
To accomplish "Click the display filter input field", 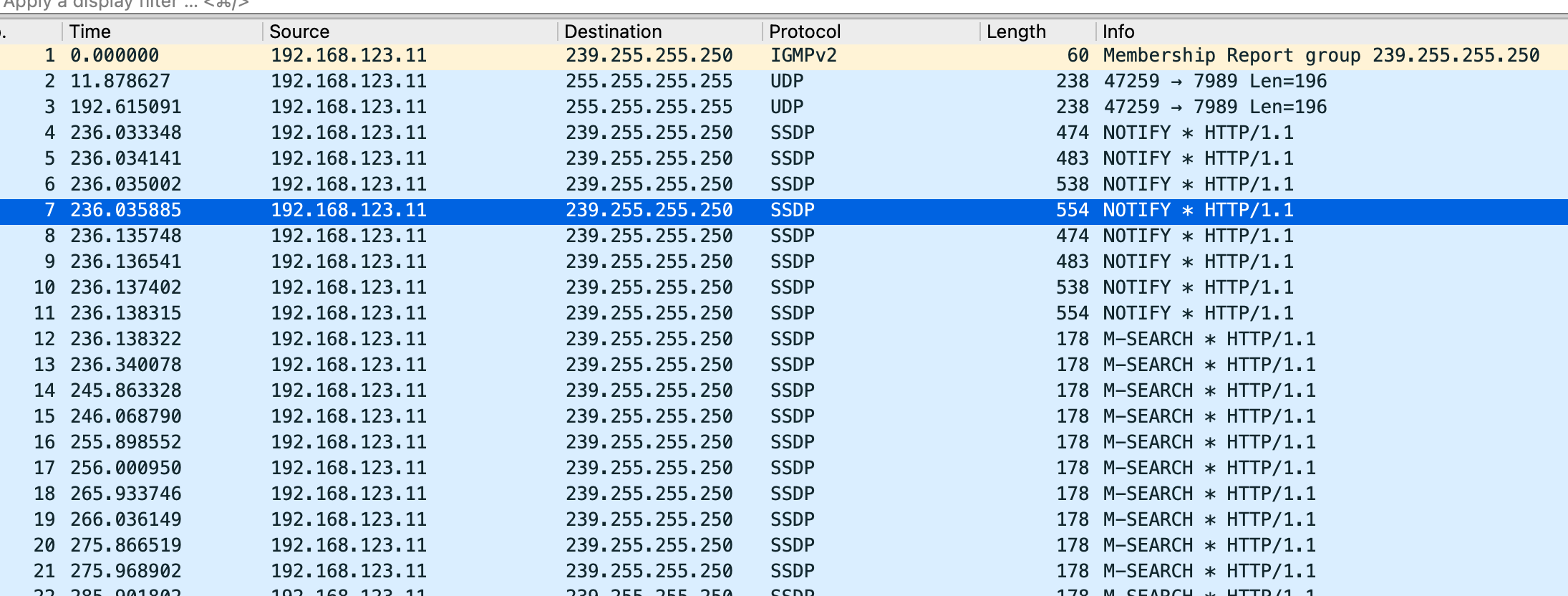I will point(716,4).
